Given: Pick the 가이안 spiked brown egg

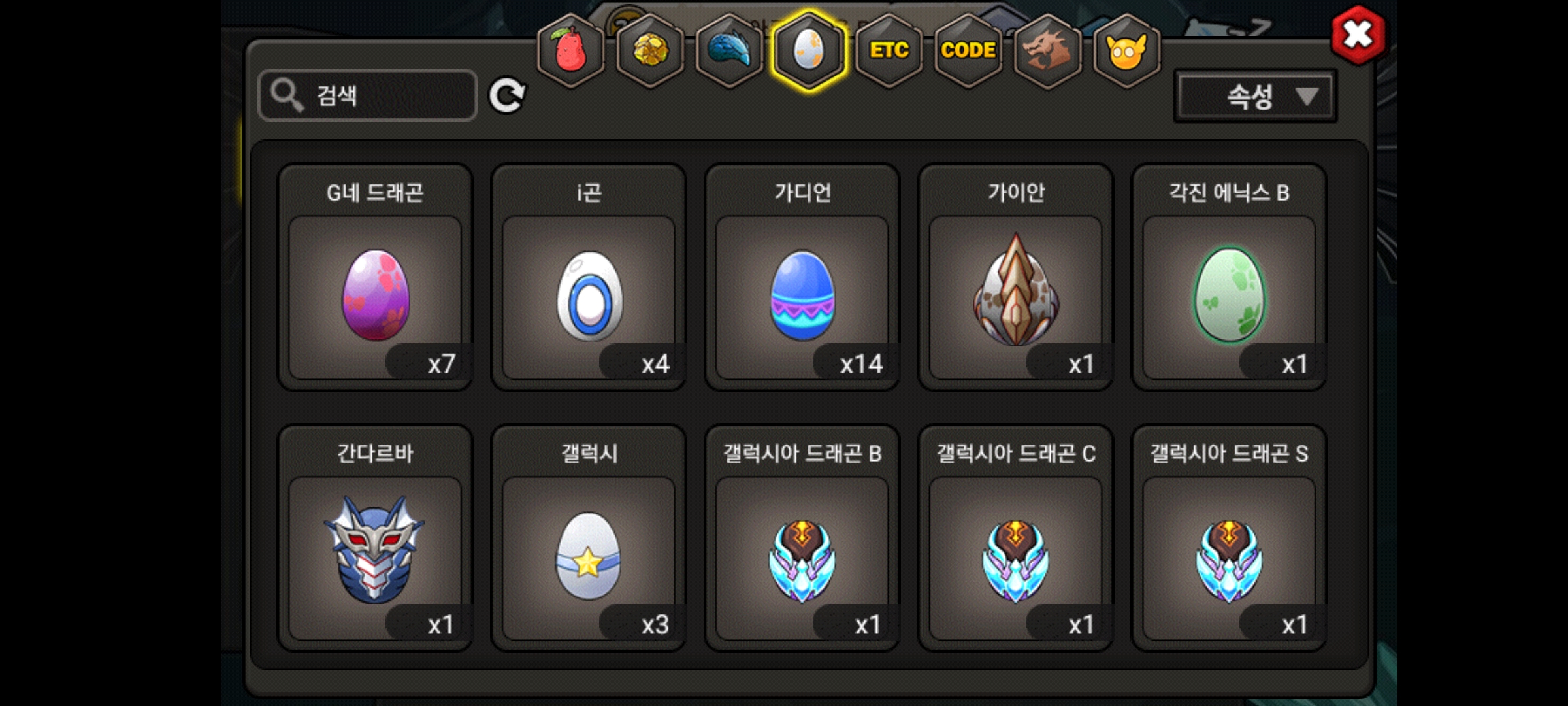Looking at the screenshot, I should click(1016, 277).
